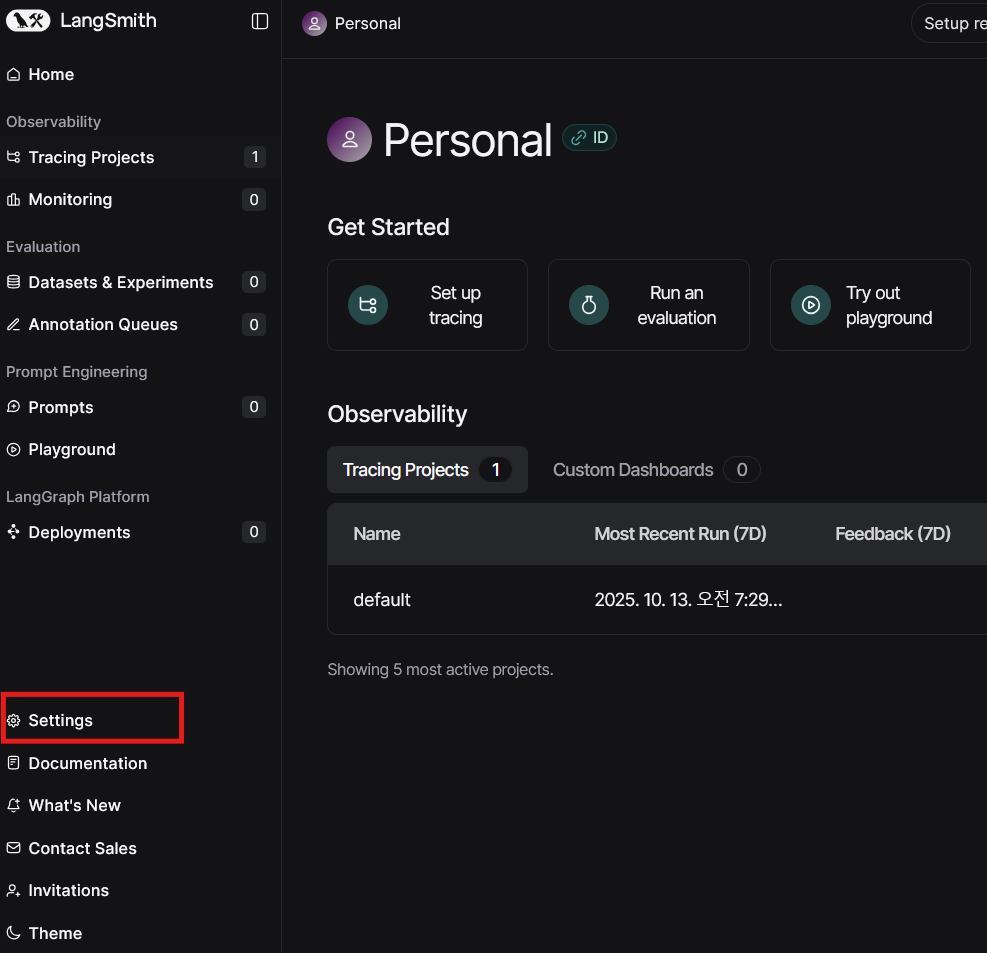Click the Name column header
Screen dimensions: 987x953
(377, 534)
